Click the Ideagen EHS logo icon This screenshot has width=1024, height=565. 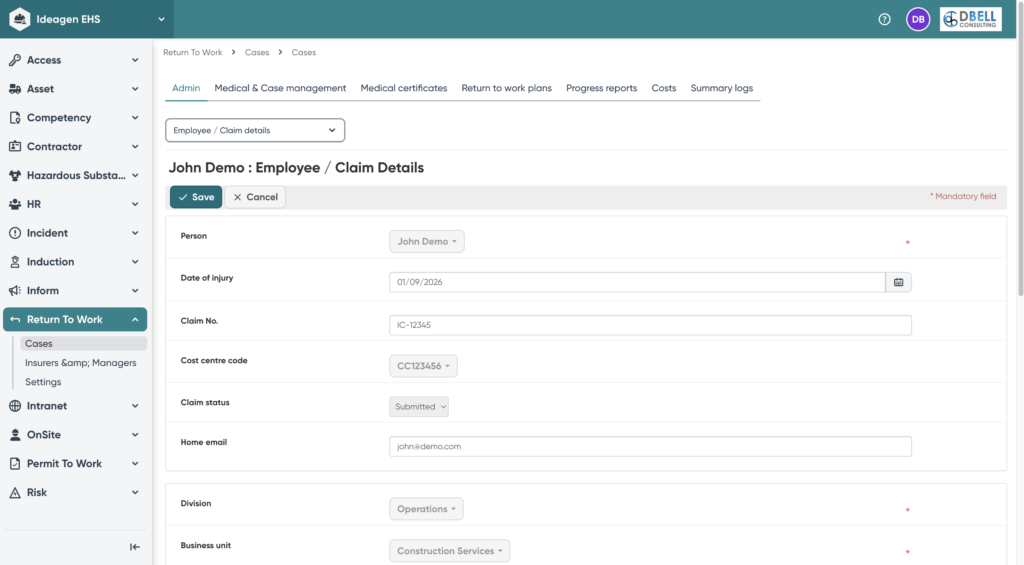click(20, 19)
